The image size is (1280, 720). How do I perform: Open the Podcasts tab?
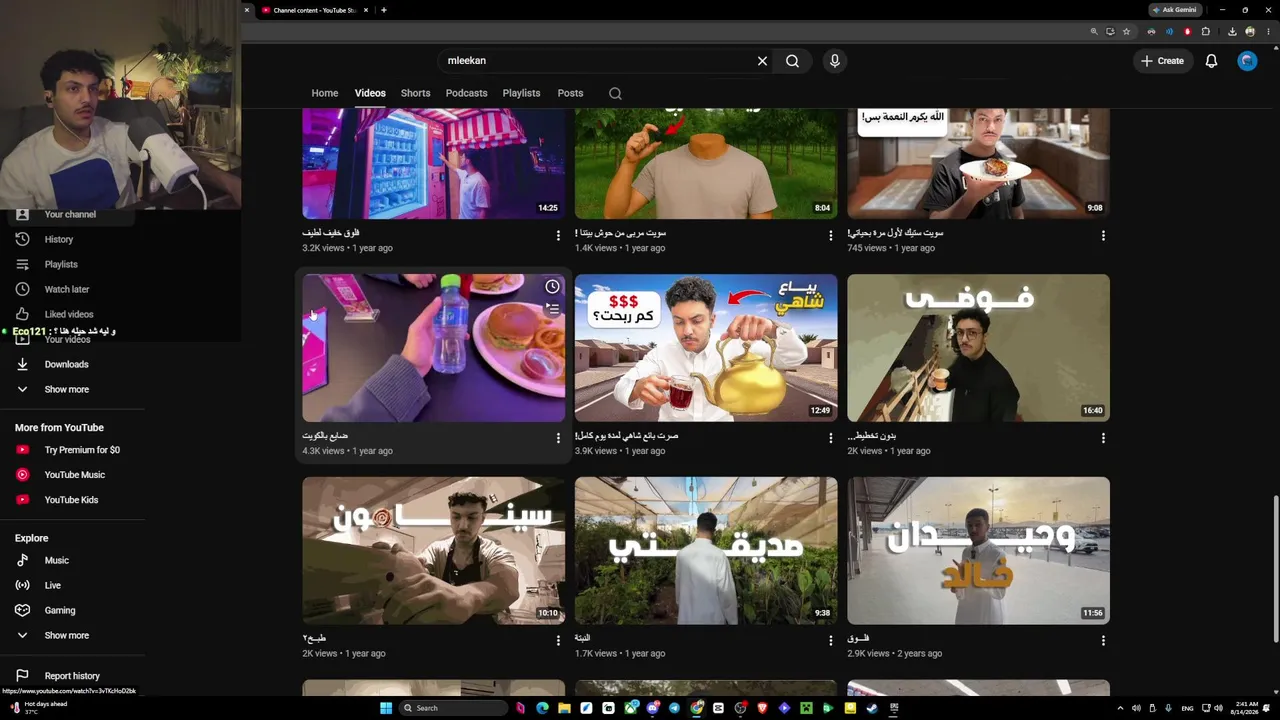point(466,93)
